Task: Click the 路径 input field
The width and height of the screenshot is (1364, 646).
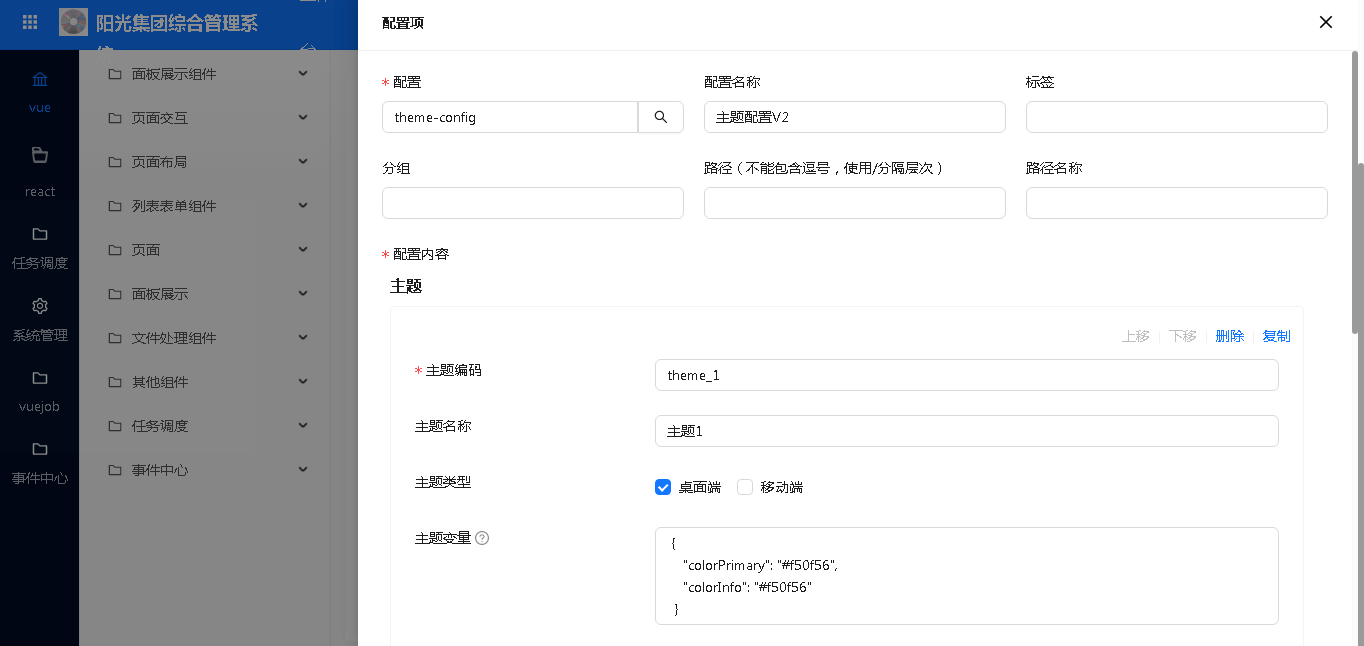Action: click(x=855, y=203)
